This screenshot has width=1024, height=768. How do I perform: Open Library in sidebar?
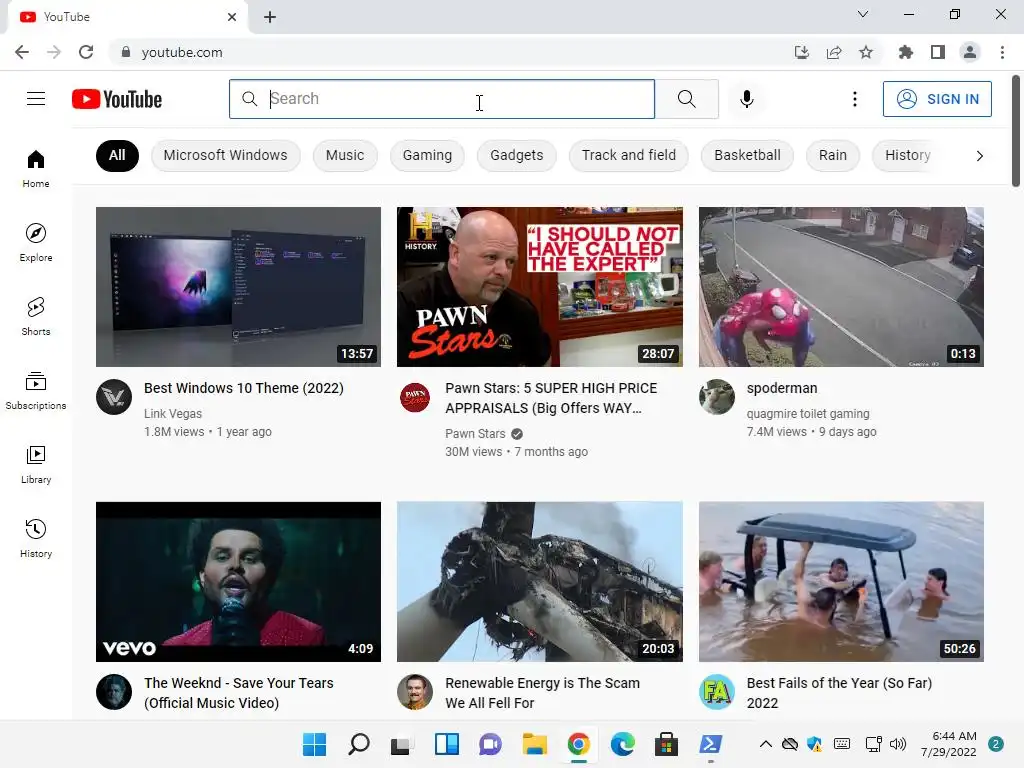(x=36, y=464)
